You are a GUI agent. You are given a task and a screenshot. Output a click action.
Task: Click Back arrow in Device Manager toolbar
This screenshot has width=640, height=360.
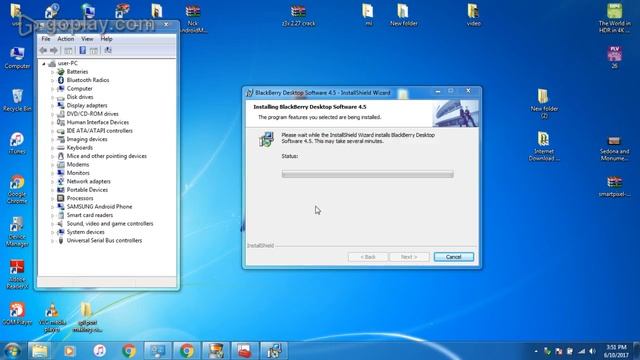coord(43,50)
